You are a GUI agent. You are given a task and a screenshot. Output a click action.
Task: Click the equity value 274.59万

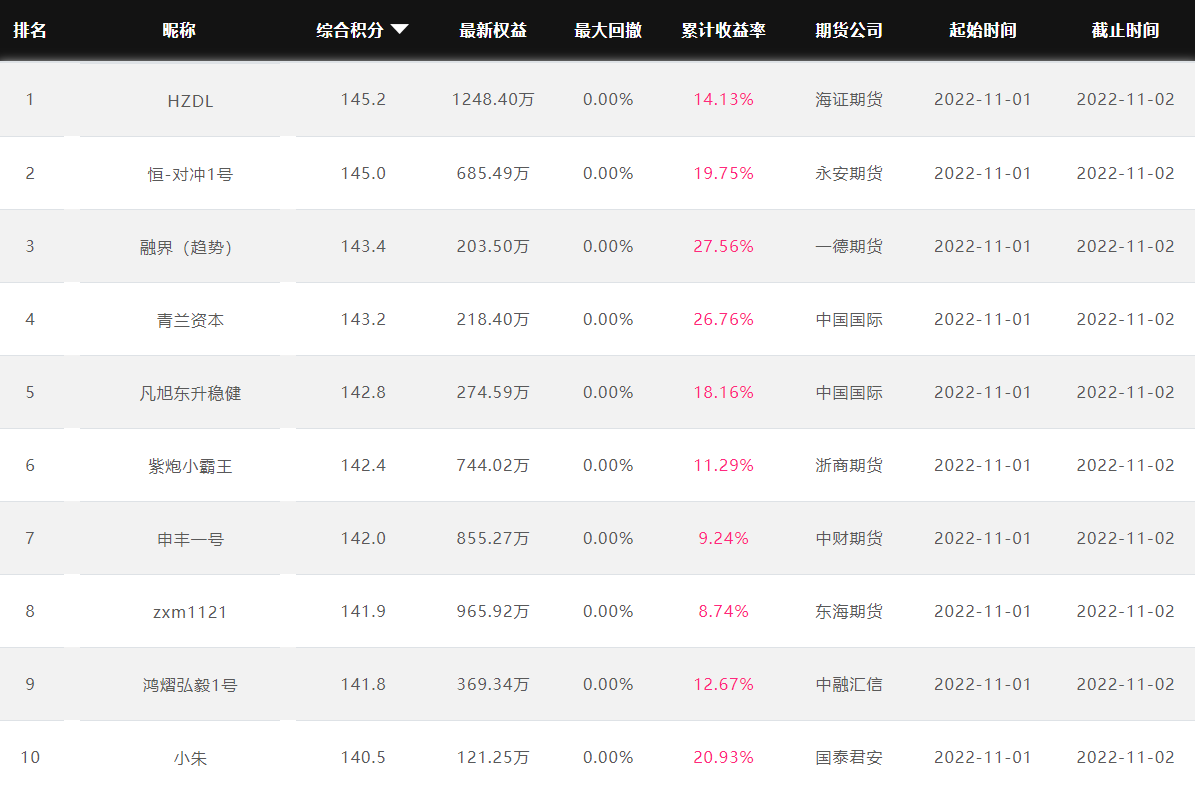(493, 393)
